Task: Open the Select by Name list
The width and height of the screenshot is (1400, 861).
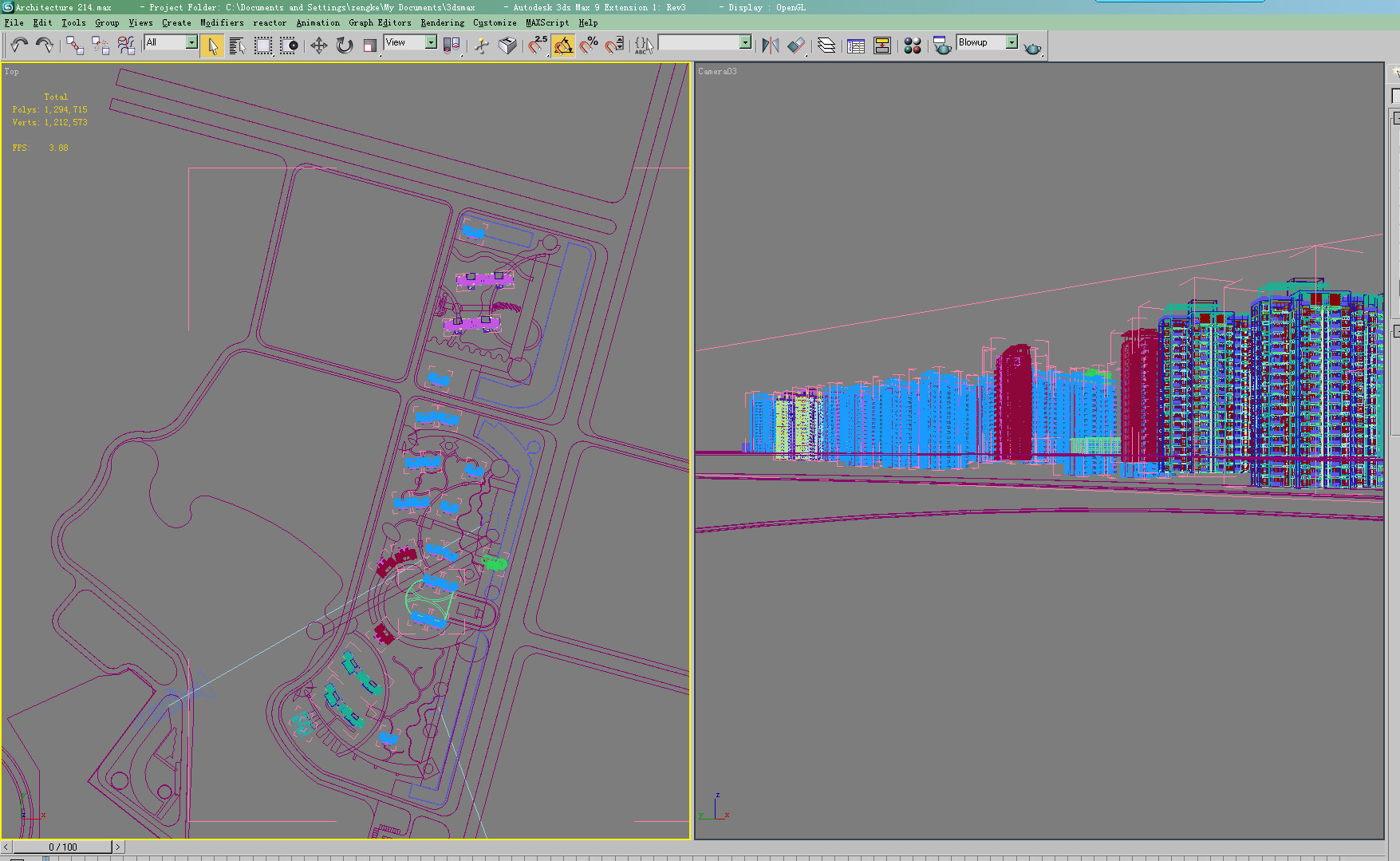Action: click(237, 45)
